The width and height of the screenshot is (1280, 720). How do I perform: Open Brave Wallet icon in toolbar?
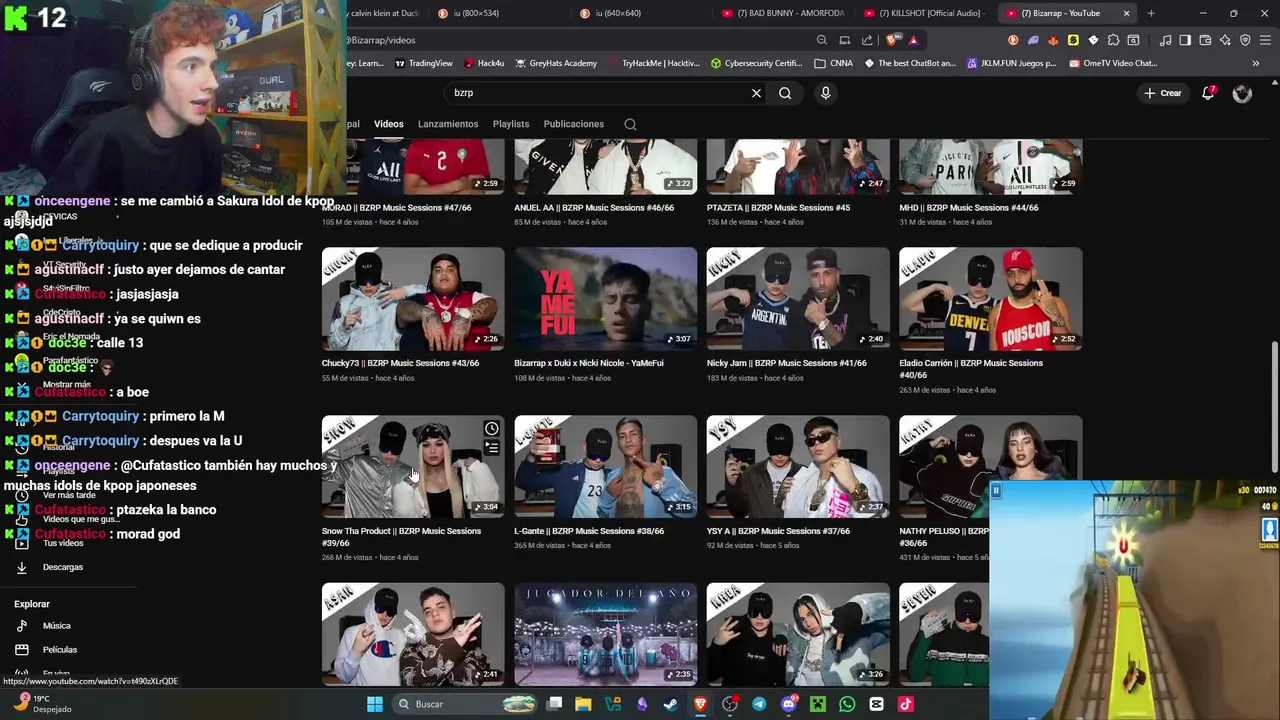[x=1205, y=40]
